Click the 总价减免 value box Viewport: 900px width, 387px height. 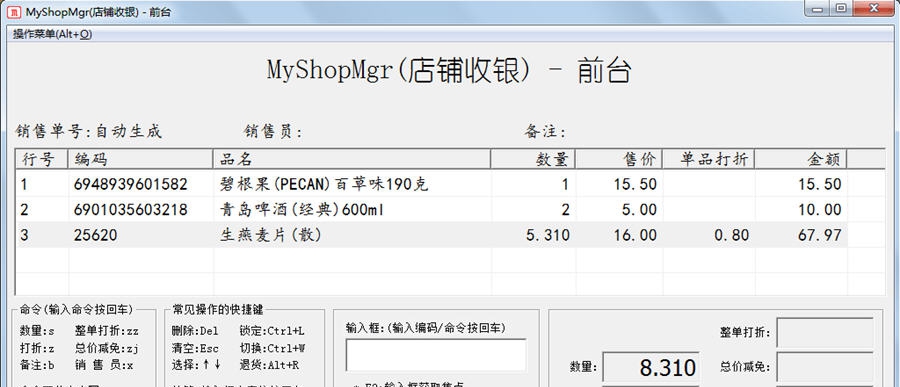click(825, 366)
